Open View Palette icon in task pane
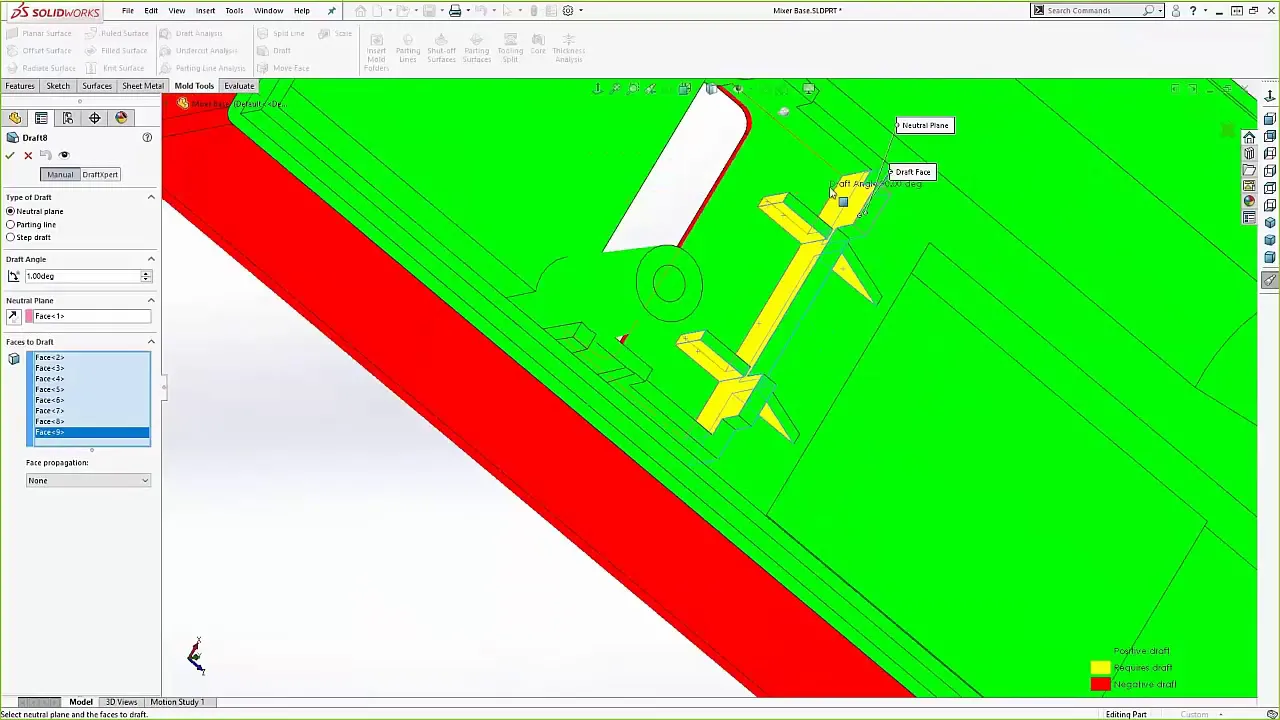The height and width of the screenshot is (720, 1280). tap(1249, 185)
